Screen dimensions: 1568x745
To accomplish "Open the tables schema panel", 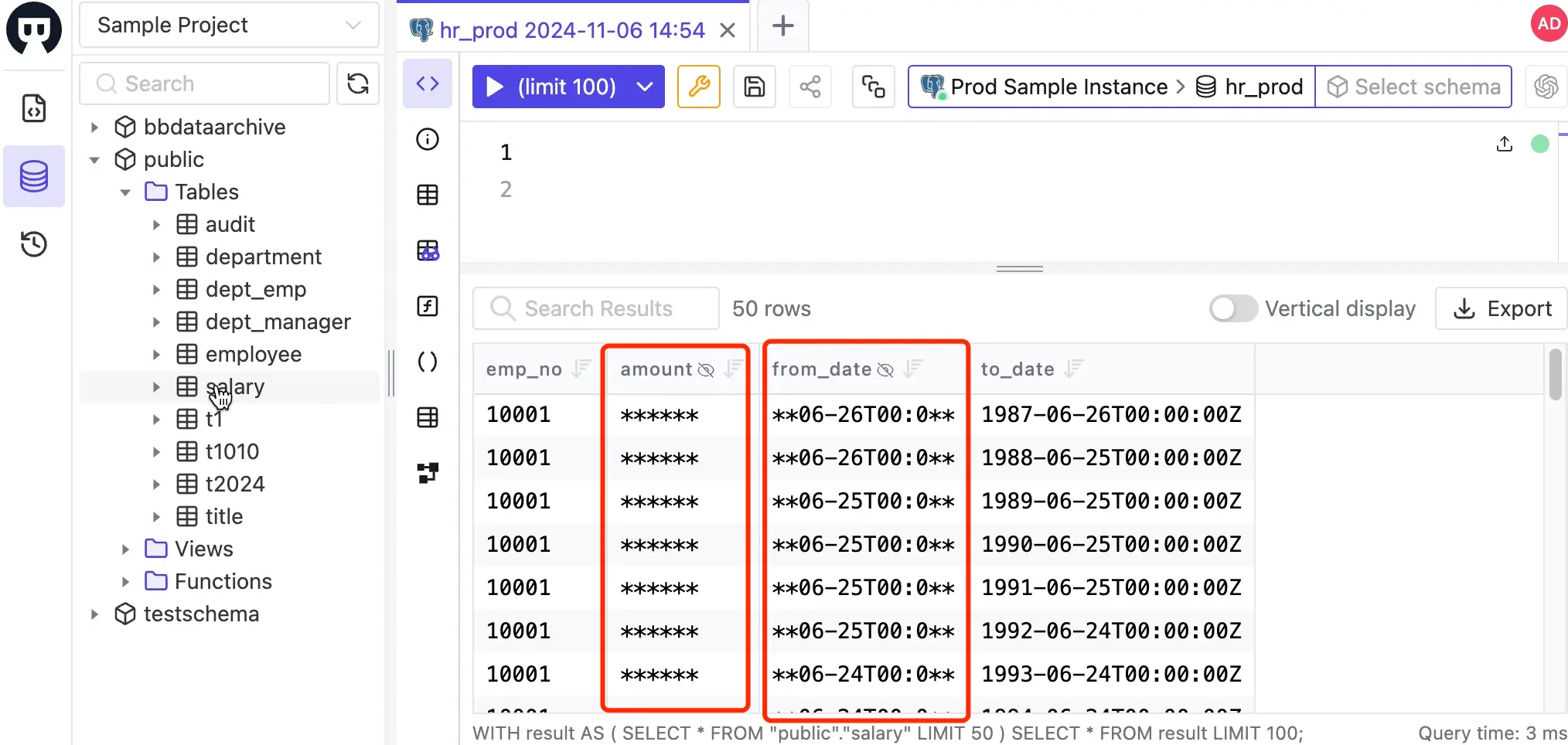I will point(428,195).
